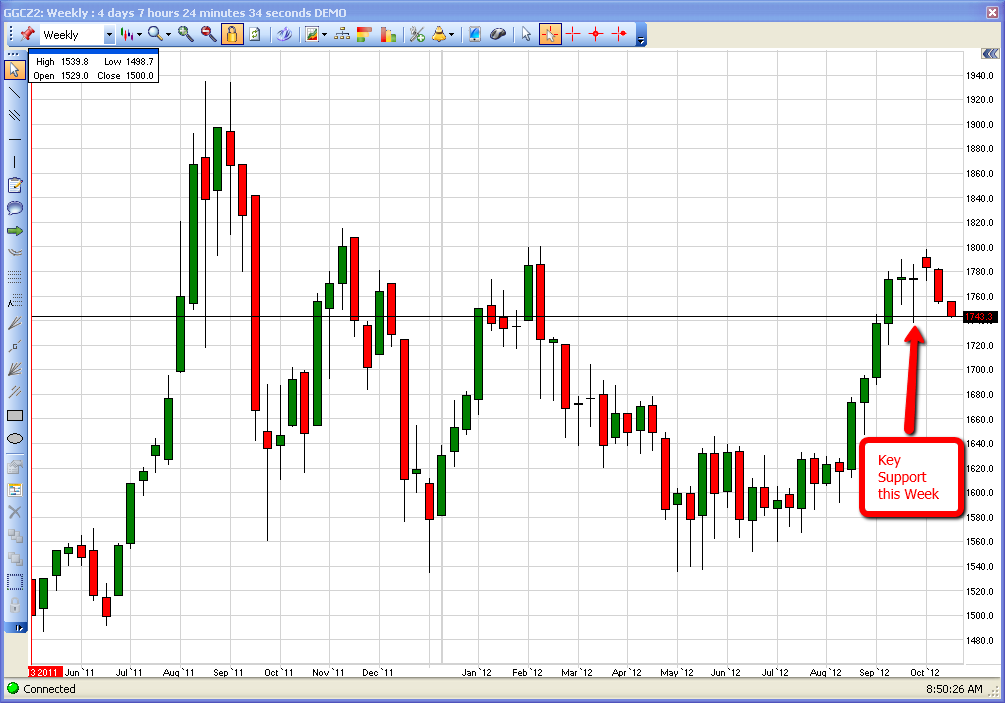The width and height of the screenshot is (1005, 703).
Task: Click the red zoom out magnifier
Action: click(x=208, y=34)
